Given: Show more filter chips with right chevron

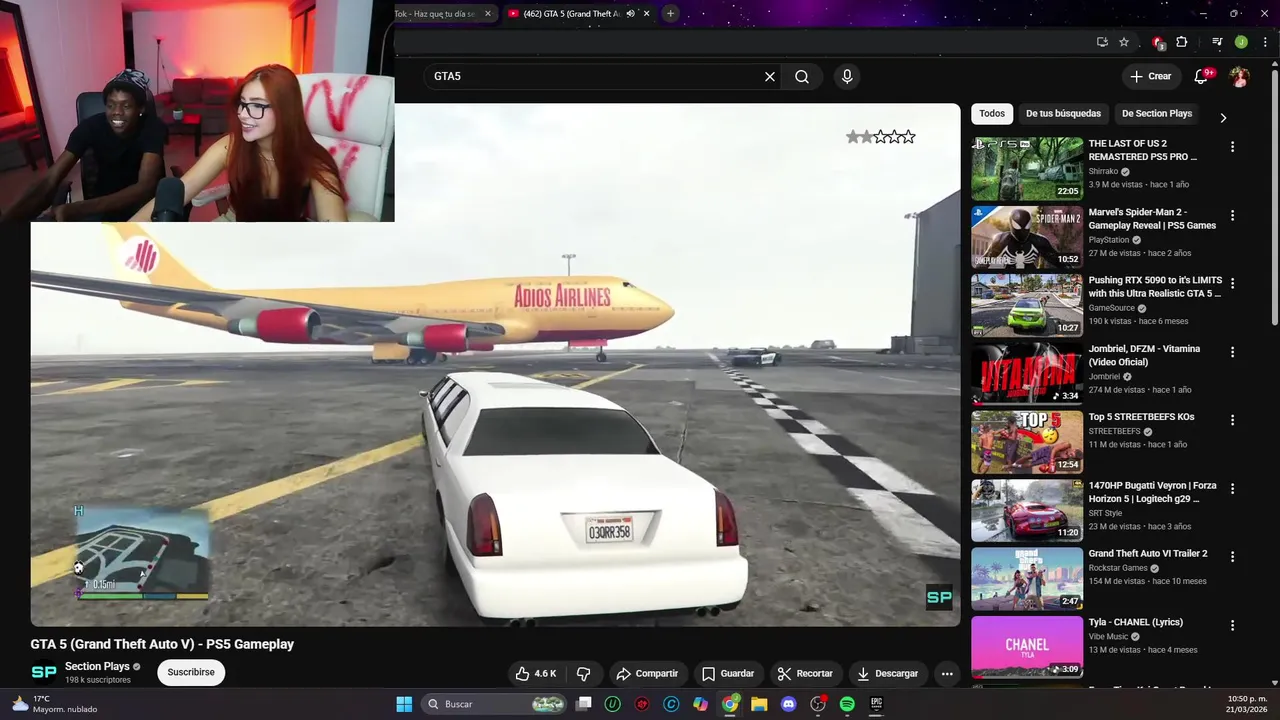Looking at the screenshot, I should (1223, 117).
